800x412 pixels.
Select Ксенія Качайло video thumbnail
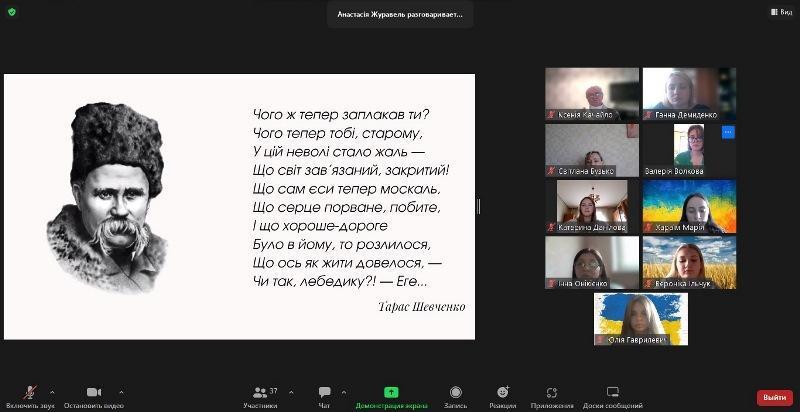click(592, 94)
